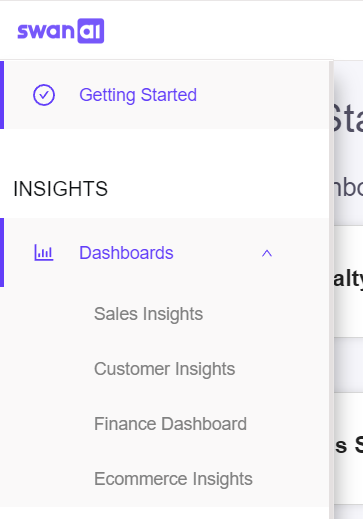The height and width of the screenshot is (519, 363).
Task: Open Ecommerce Insights submenu item
Action: tap(173, 479)
